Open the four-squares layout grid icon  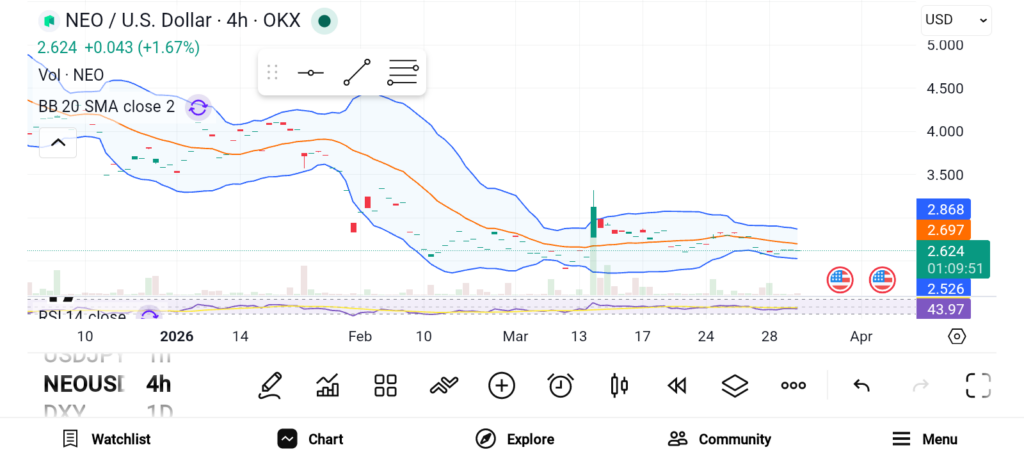point(385,385)
